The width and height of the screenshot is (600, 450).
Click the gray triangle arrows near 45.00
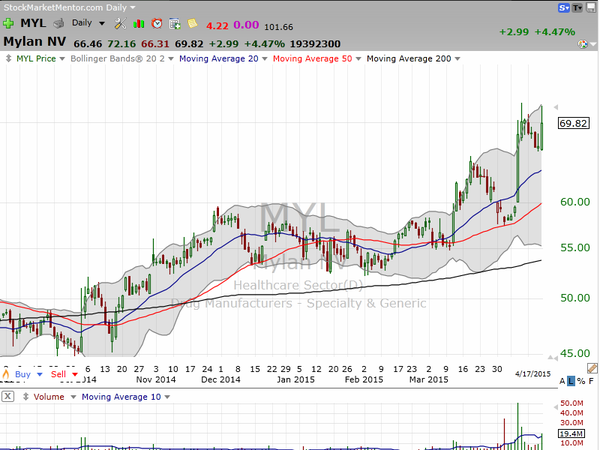552,357
